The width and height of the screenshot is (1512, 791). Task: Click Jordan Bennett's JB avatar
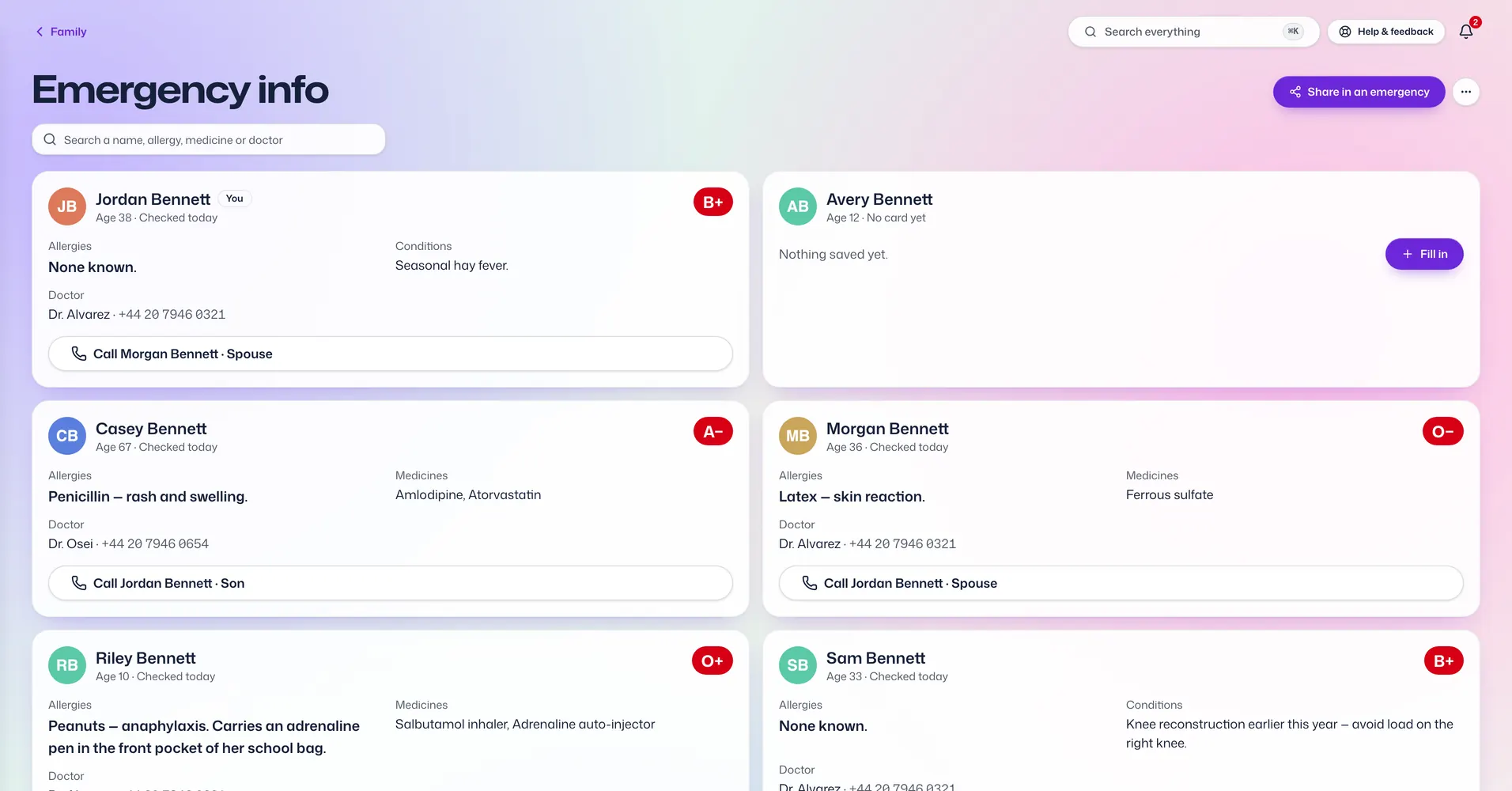click(x=67, y=206)
